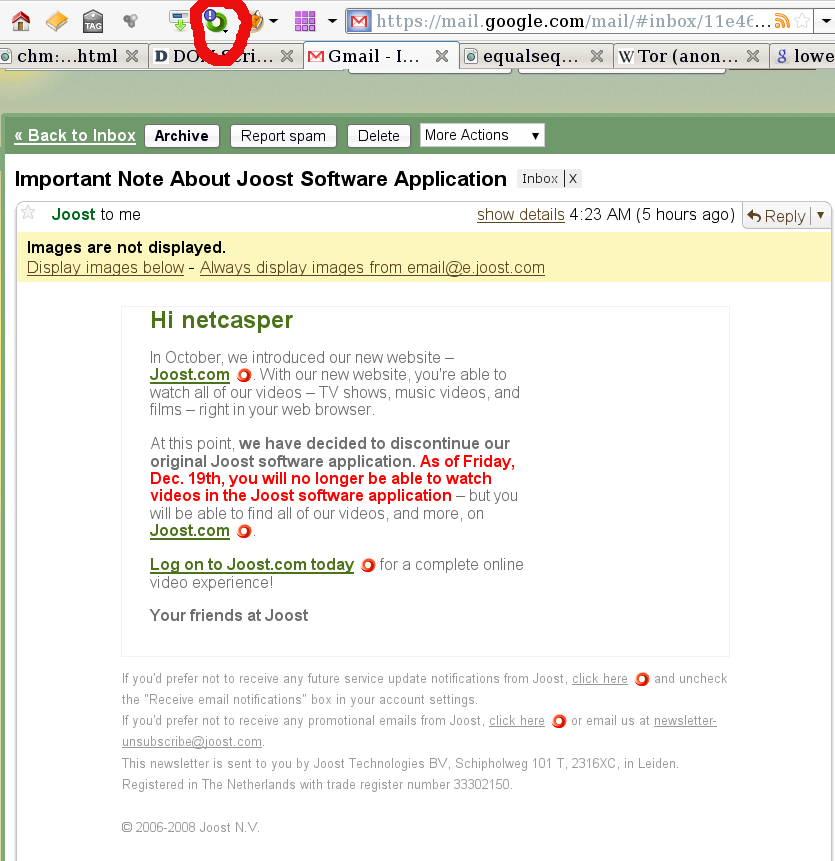Open the downloads icon with green arrow
This screenshot has height=861, width=835.
pos(179,21)
